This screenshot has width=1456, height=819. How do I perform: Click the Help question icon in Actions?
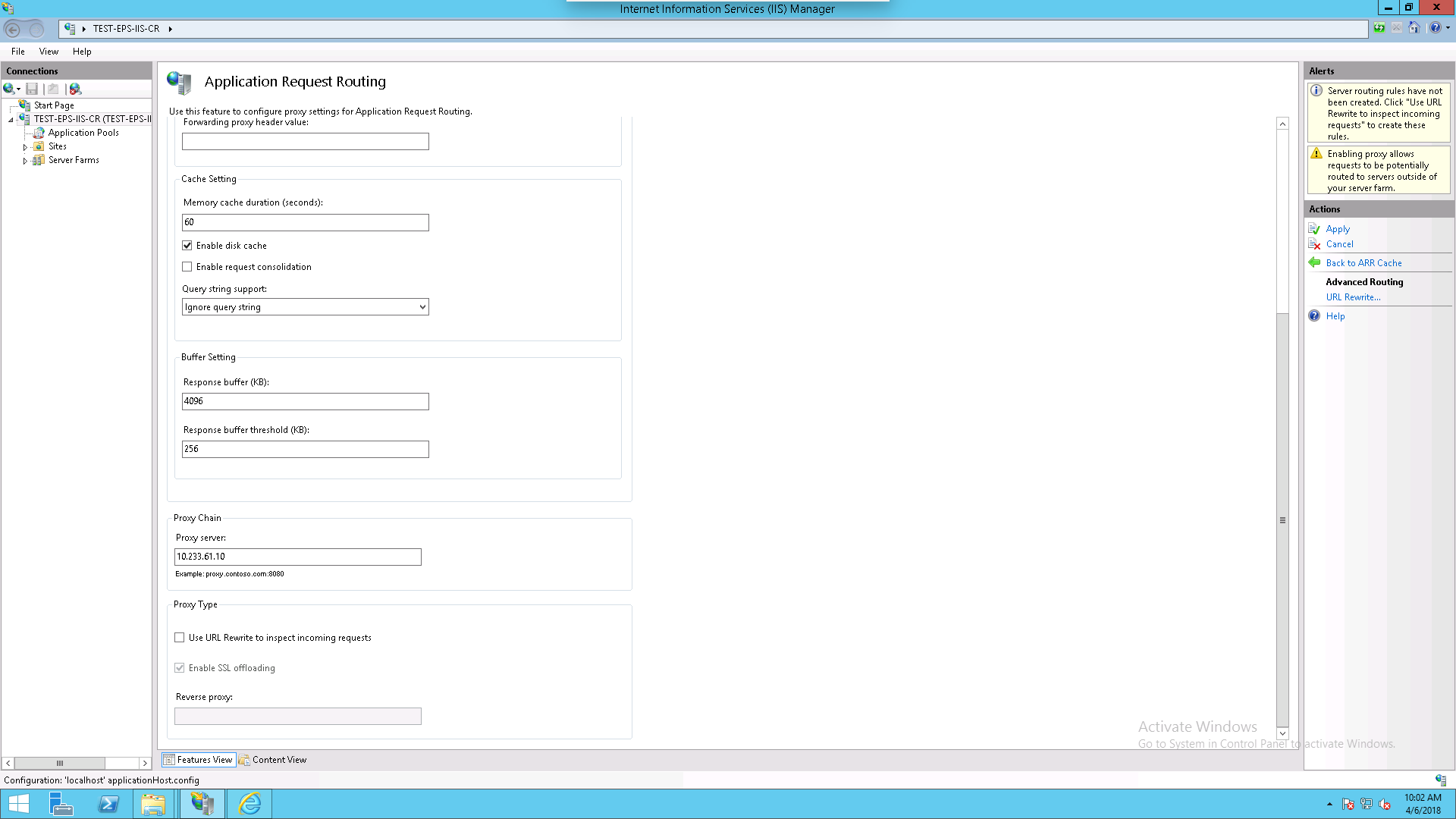click(1314, 315)
